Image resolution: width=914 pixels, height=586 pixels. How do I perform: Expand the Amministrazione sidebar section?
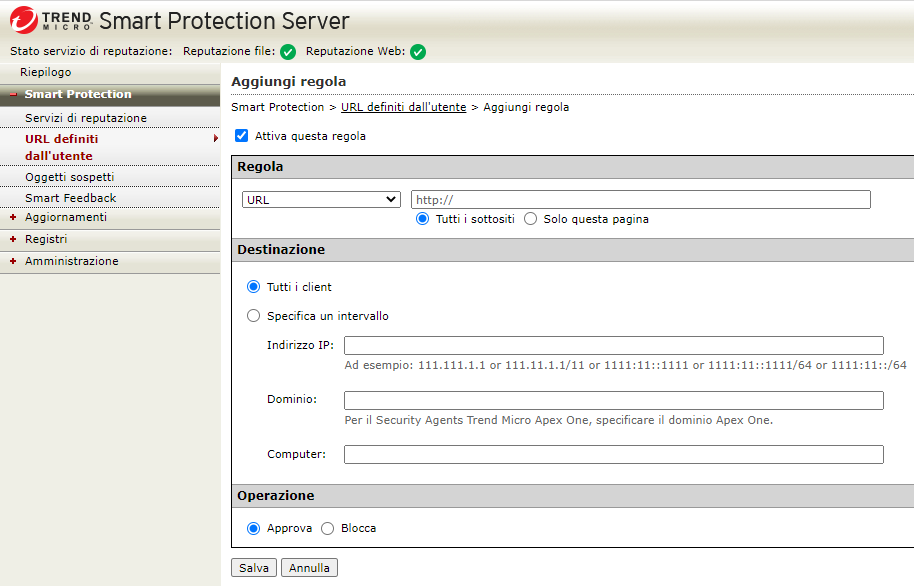[71, 261]
